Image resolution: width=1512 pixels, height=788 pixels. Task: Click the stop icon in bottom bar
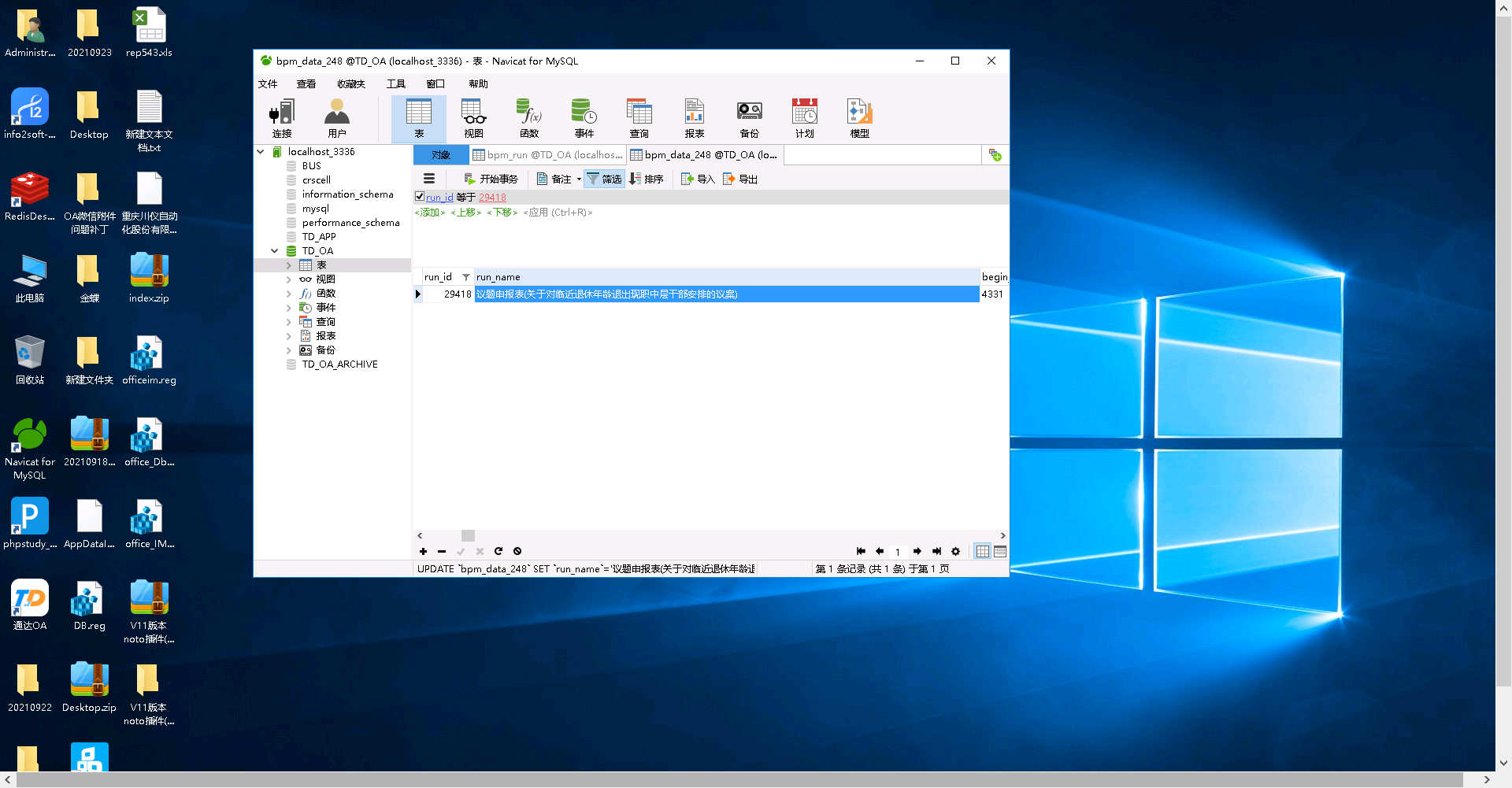pos(517,551)
